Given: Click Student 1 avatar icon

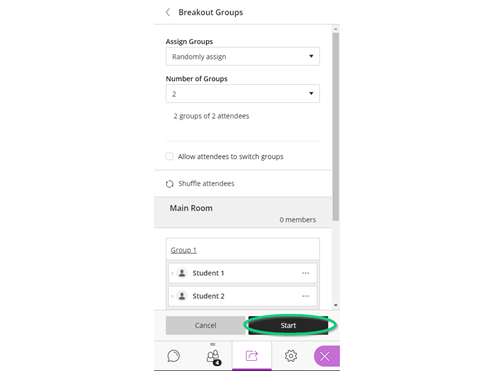Looking at the screenshot, I should point(182,273).
